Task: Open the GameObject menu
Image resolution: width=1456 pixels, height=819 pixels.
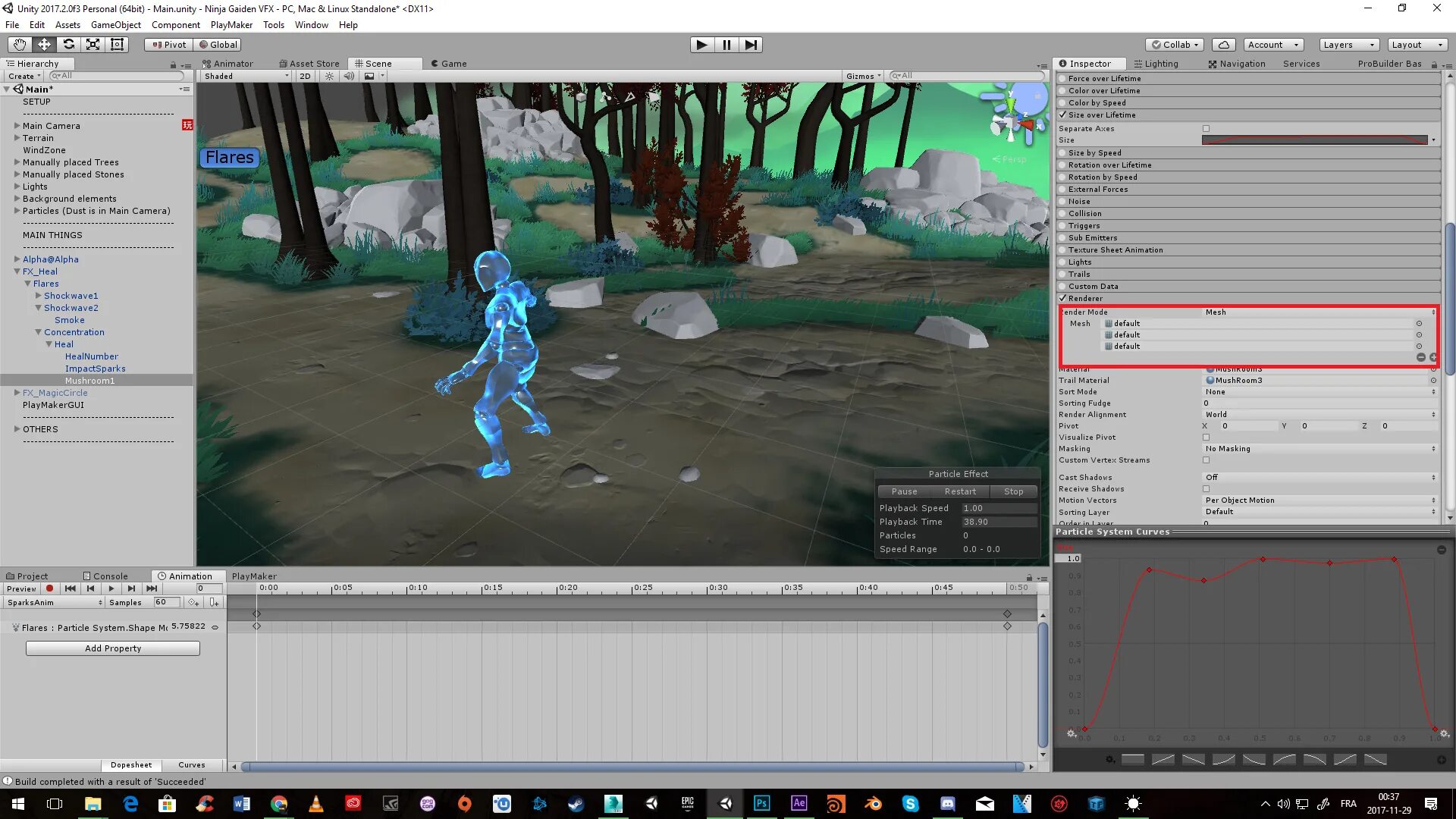Action: 115,25
